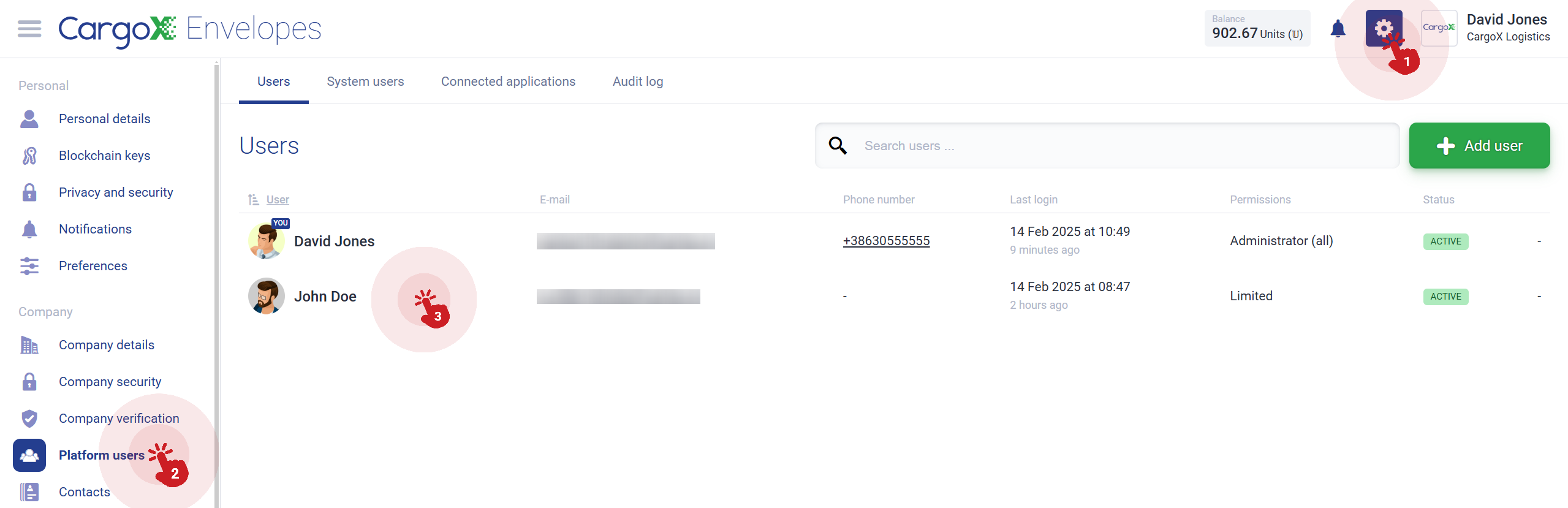Open Contacts in sidebar
The image size is (1568, 508).
[x=85, y=492]
